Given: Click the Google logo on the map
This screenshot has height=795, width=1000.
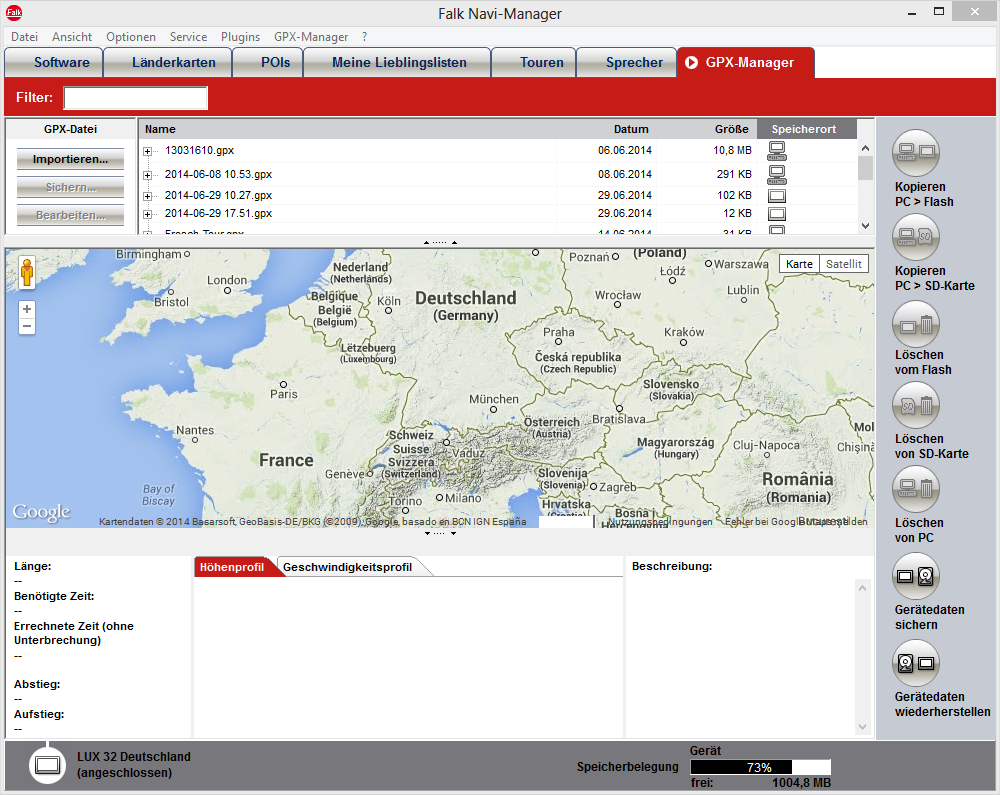Looking at the screenshot, I should point(41,512).
